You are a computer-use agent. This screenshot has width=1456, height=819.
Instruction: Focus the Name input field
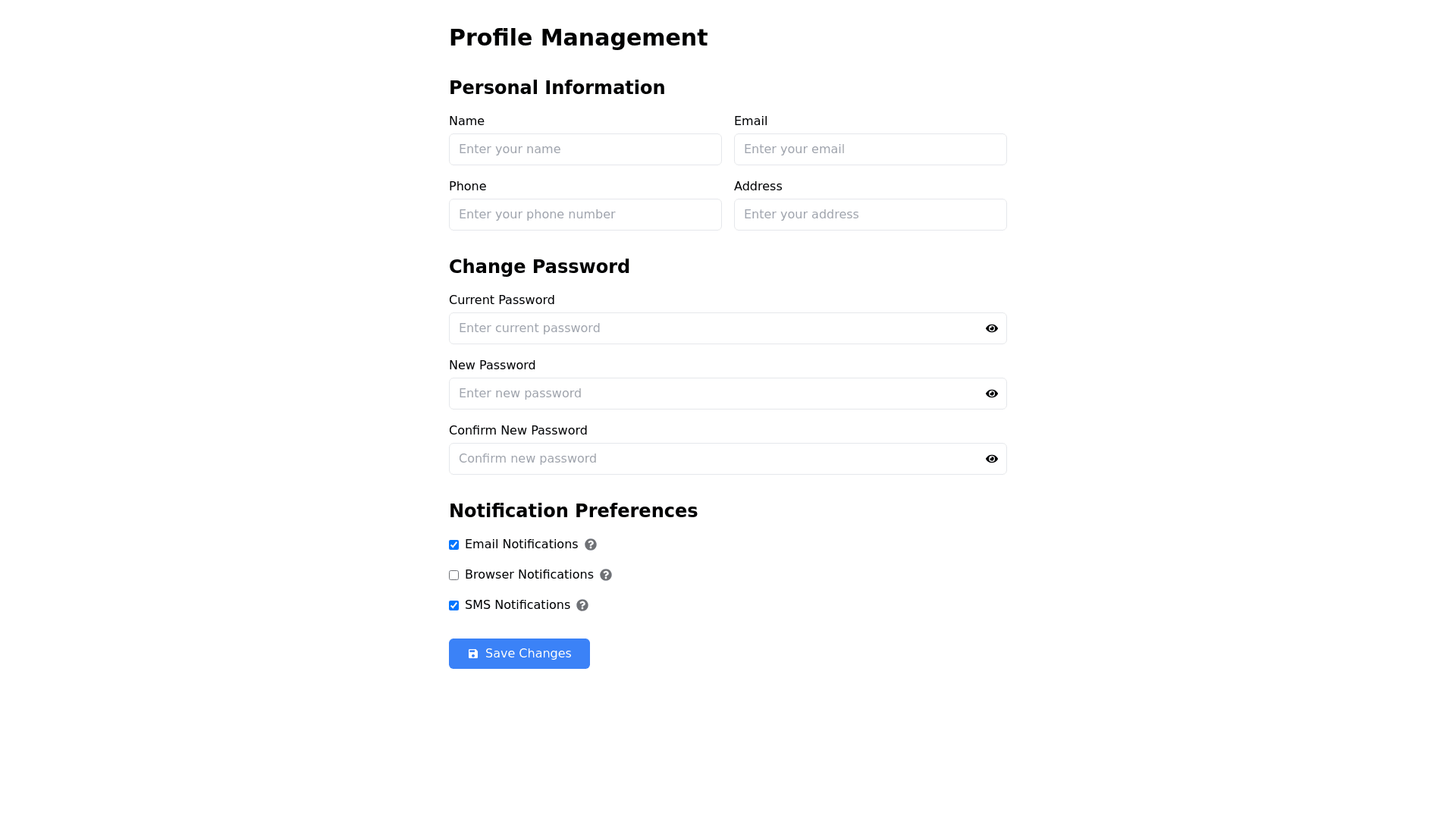coord(585,149)
